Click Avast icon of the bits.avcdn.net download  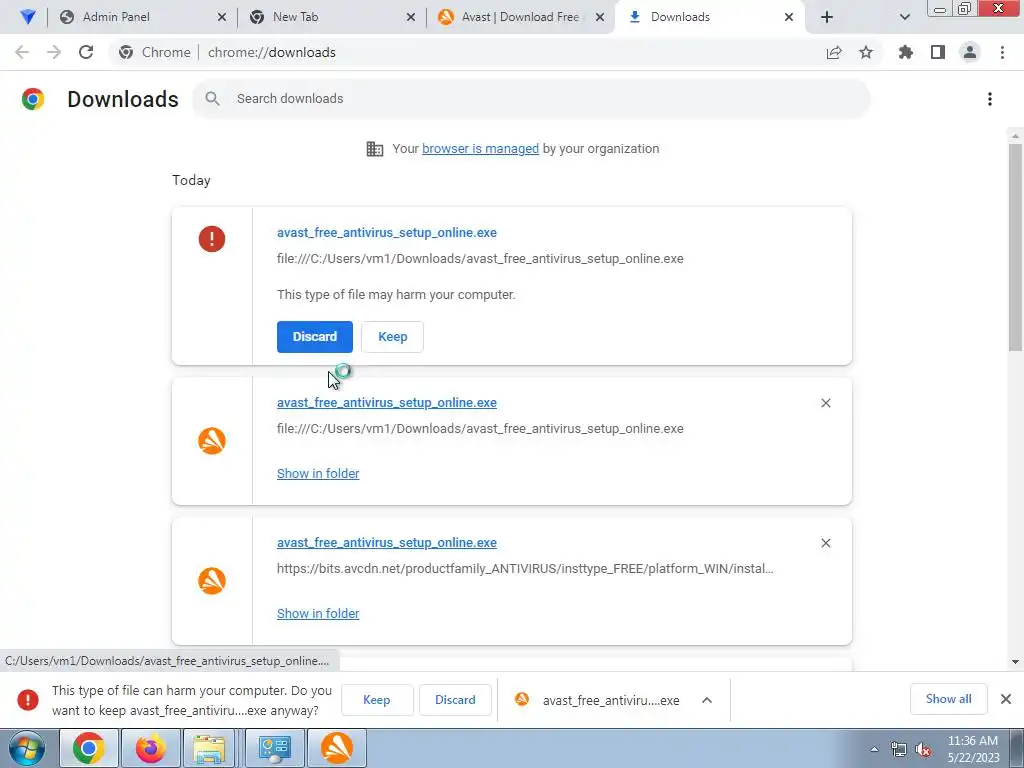(x=212, y=581)
